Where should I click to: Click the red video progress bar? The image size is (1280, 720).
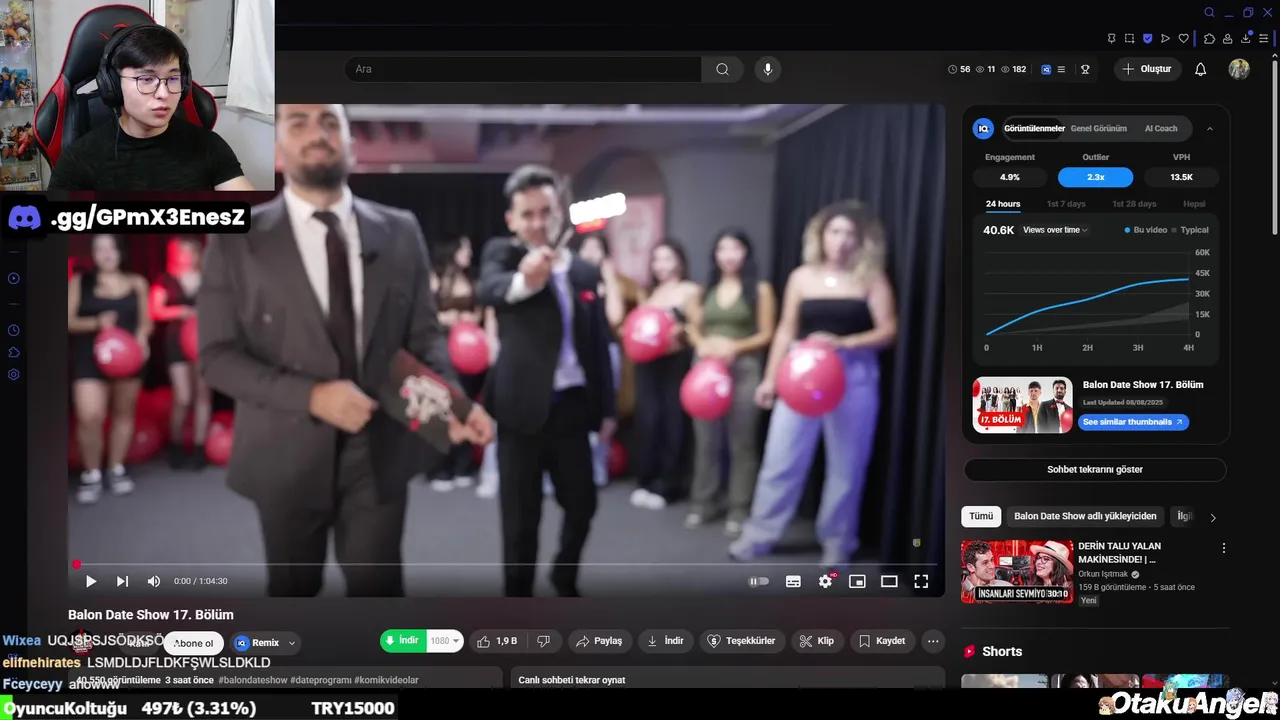point(506,564)
